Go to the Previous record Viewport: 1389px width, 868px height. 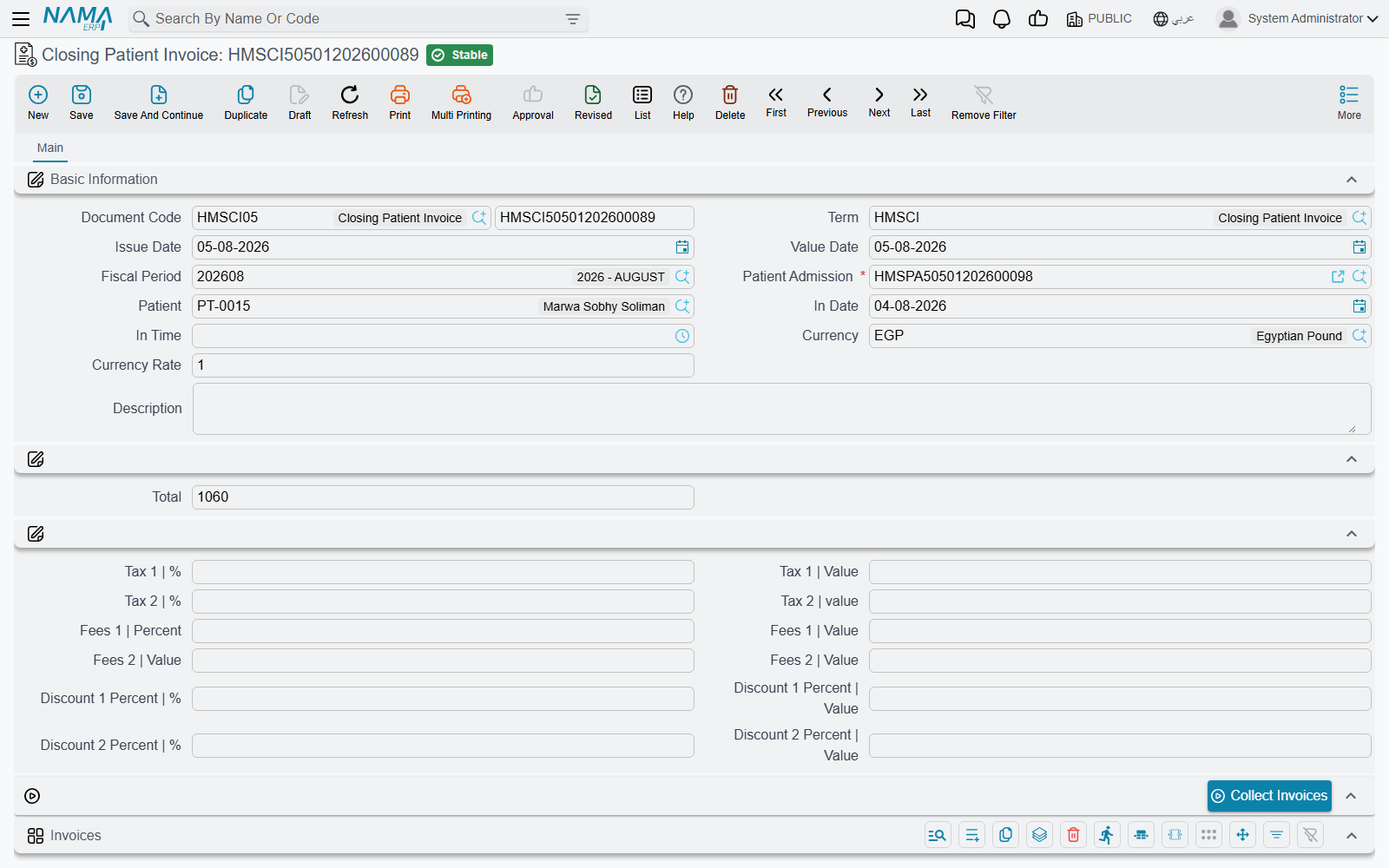coord(827,95)
